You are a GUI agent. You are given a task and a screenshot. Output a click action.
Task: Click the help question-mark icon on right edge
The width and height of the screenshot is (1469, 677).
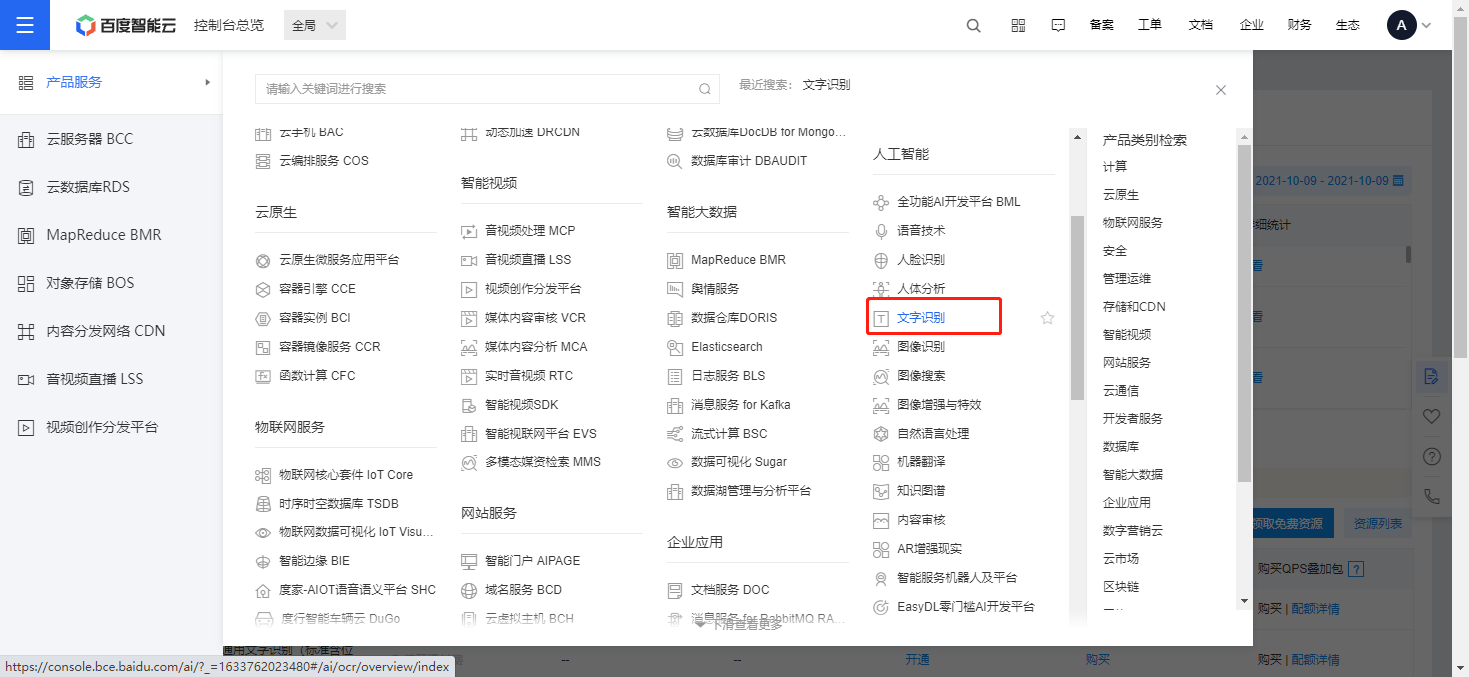[x=1432, y=456]
